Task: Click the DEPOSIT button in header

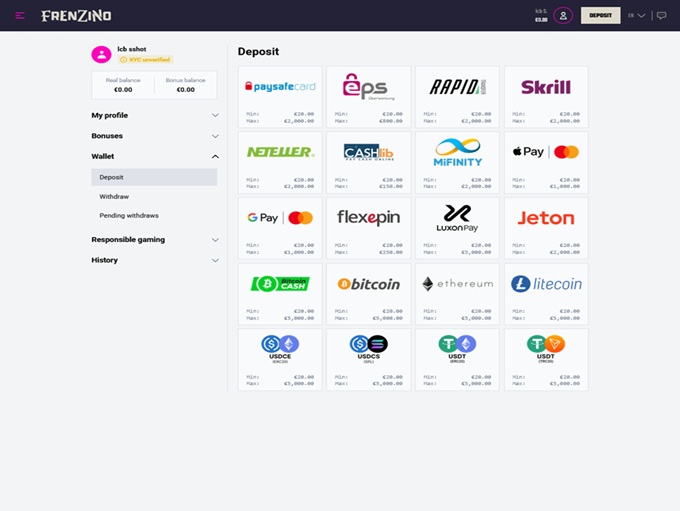Action: point(600,15)
